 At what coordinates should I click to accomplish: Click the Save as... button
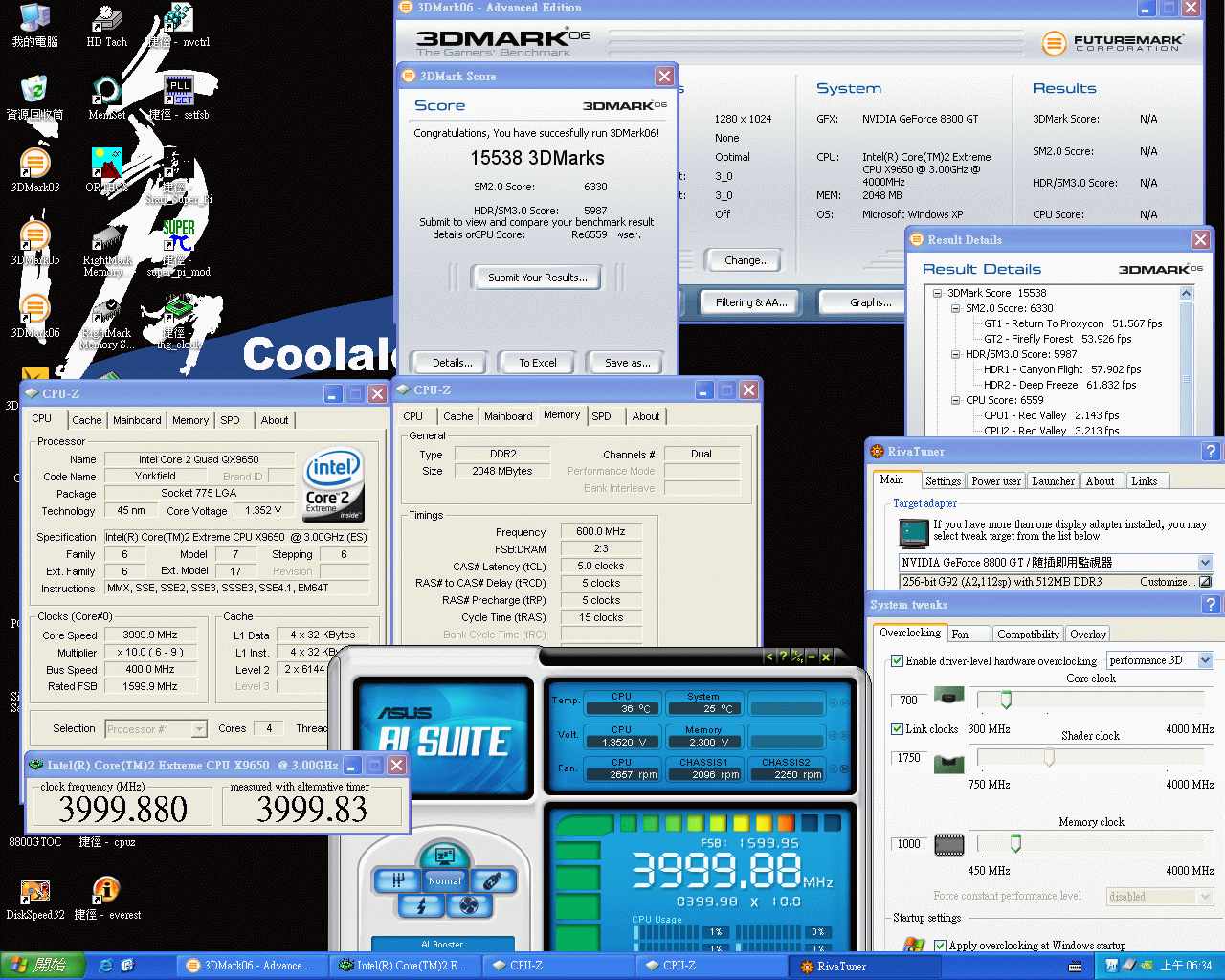(x=628, y=363)
